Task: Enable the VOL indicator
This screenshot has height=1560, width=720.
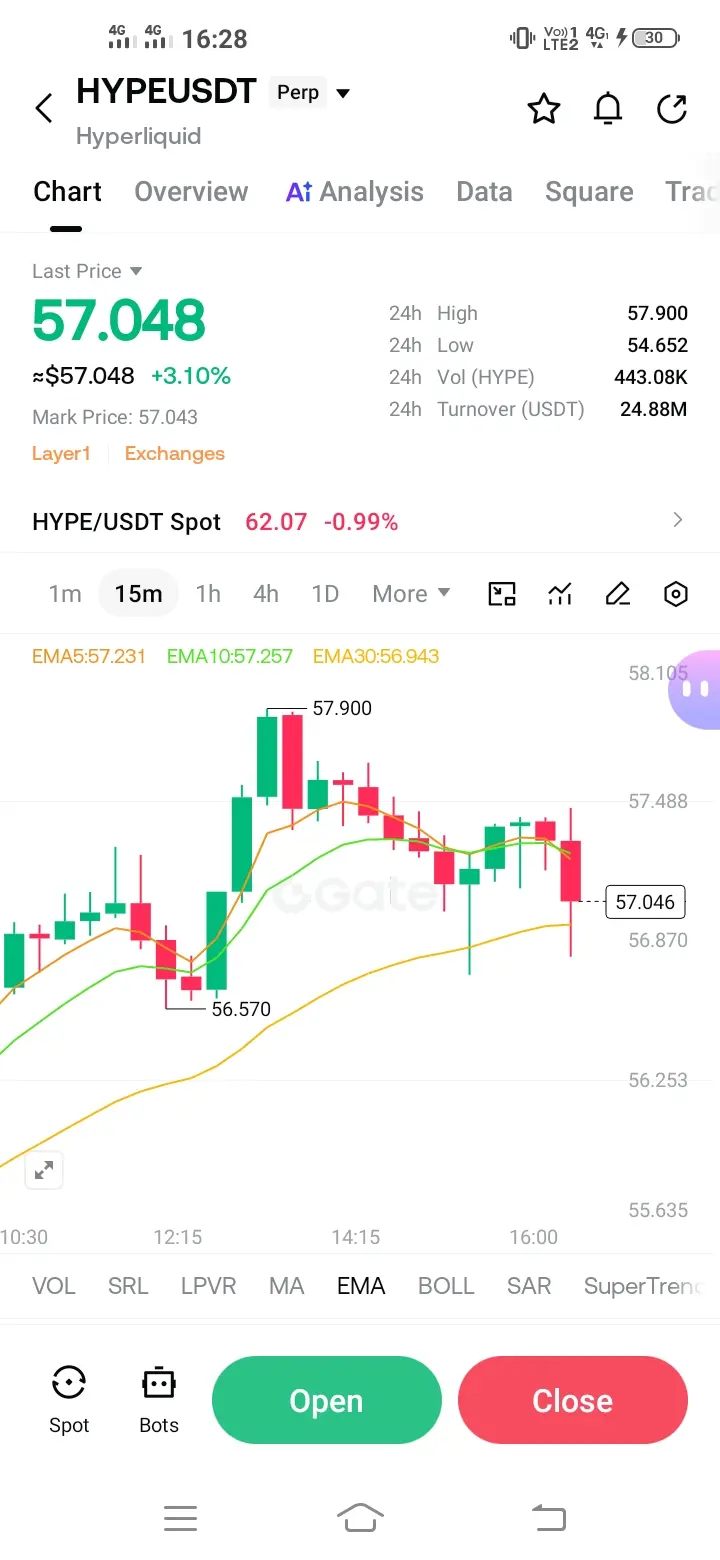Action: coord(54,1286)
